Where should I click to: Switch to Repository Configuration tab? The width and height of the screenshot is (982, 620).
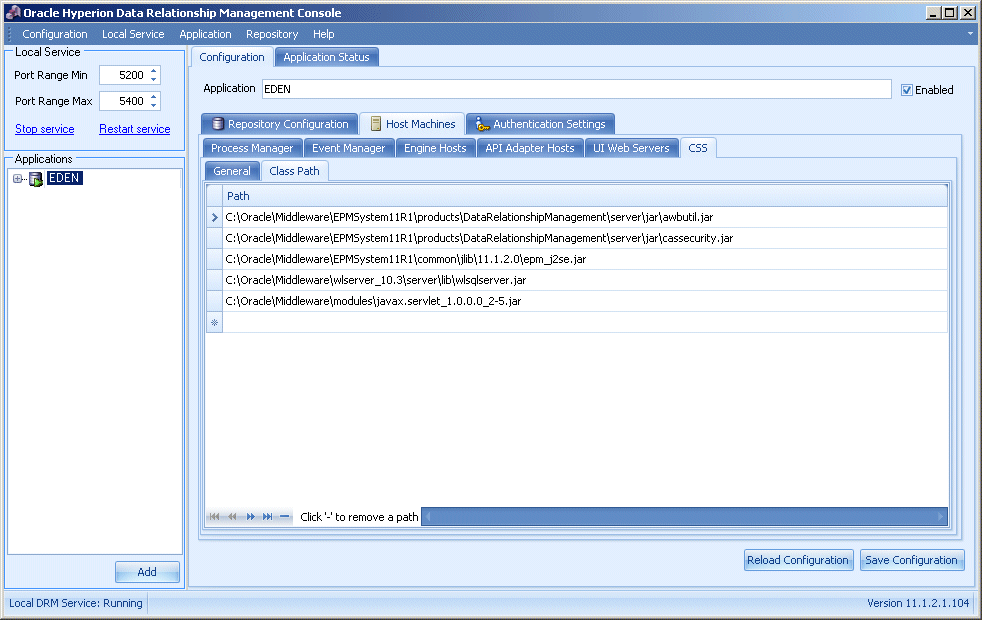[280, 124]
